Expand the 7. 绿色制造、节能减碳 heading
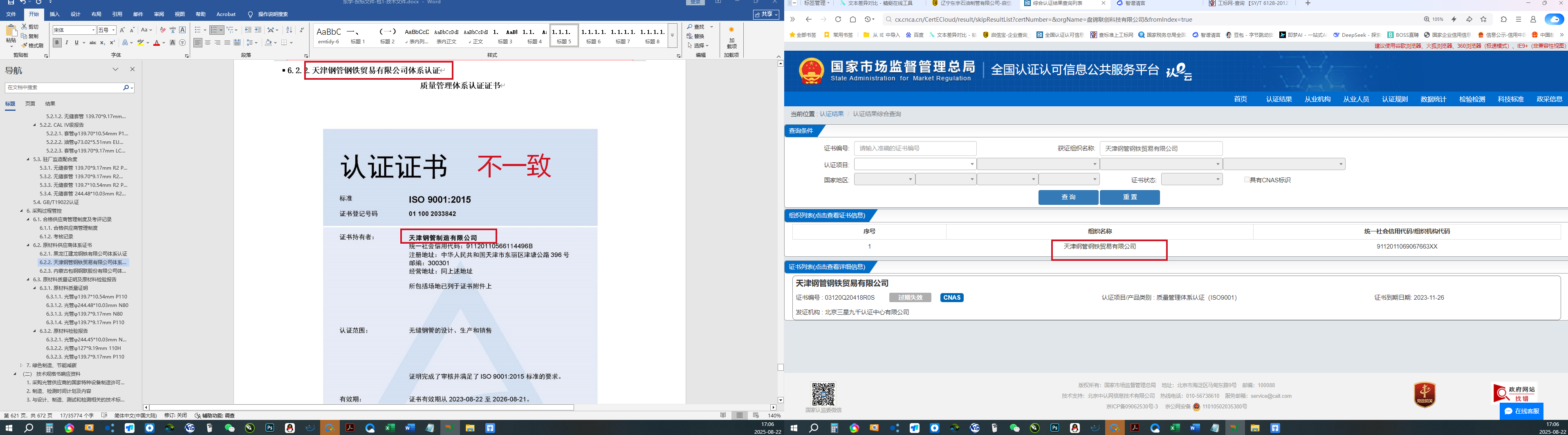Image resolution: width=1568 pixels, height=435 pixels. pyautogui.click(x=21, y=365)
